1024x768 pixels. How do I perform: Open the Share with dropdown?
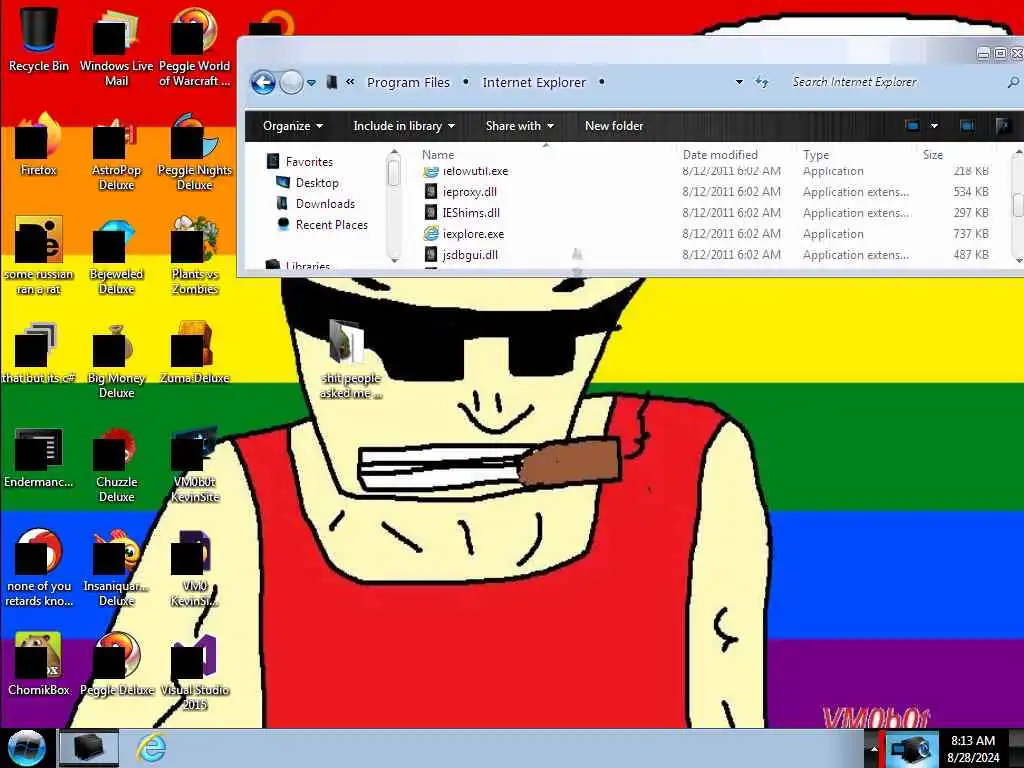coord(520,125)
